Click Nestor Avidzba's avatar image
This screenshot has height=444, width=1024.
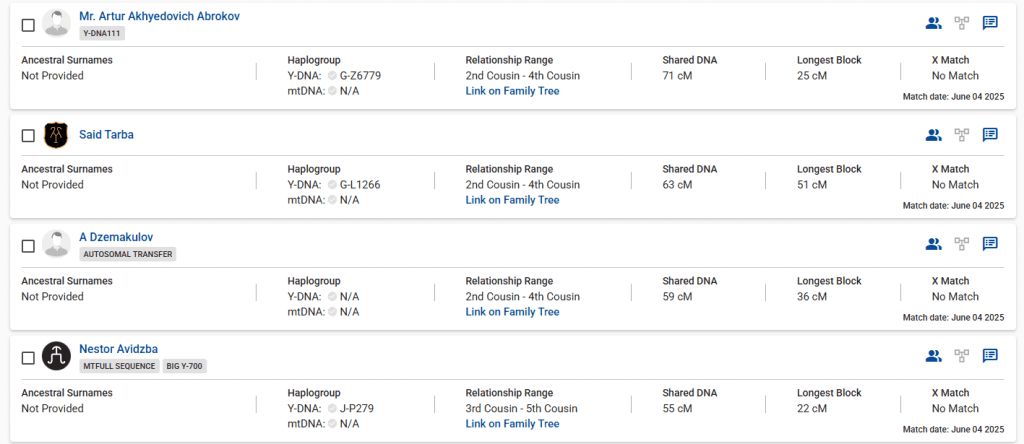(x=57, y=356)
